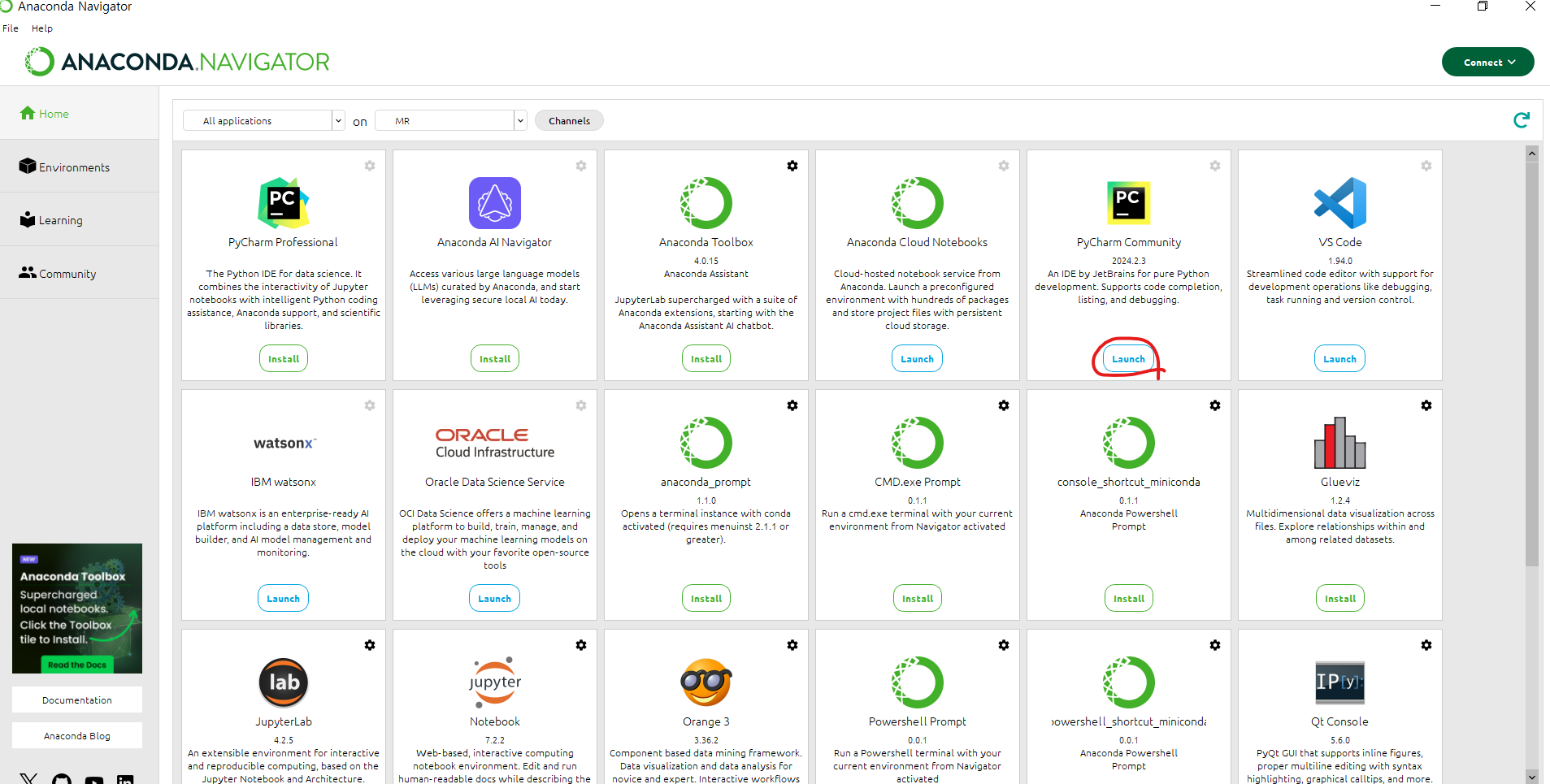Image resolution: width=1550 pixels, height=784 pixels.
Task: Click the PyCharm Community app icon
Action: coord(1128,203)
